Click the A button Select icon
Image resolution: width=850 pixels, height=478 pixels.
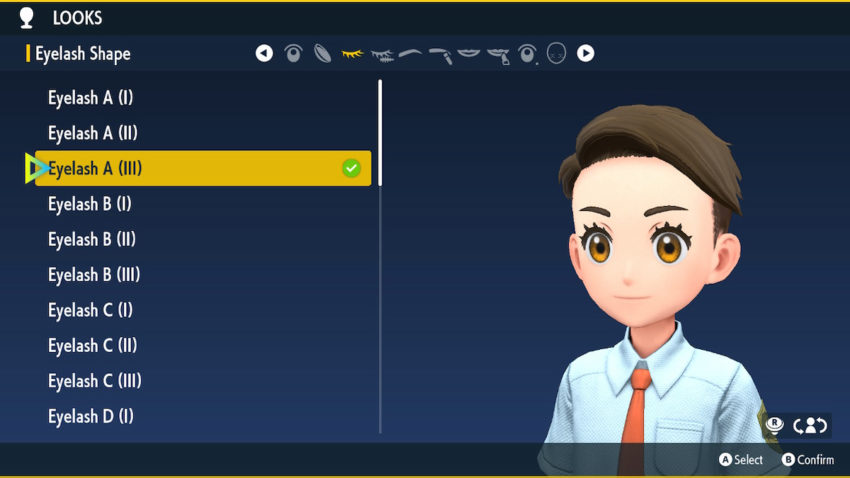[725, 460]
